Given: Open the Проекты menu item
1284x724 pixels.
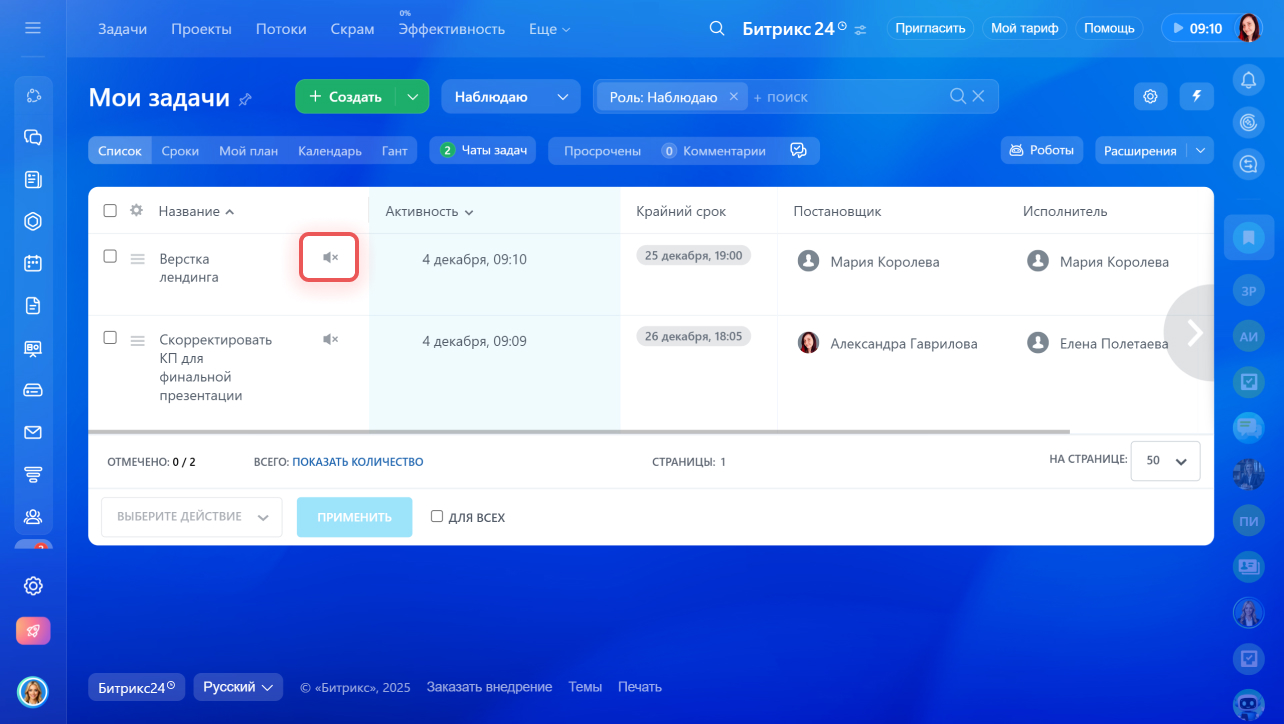Looking at the screenshot, I should (201, 29).
